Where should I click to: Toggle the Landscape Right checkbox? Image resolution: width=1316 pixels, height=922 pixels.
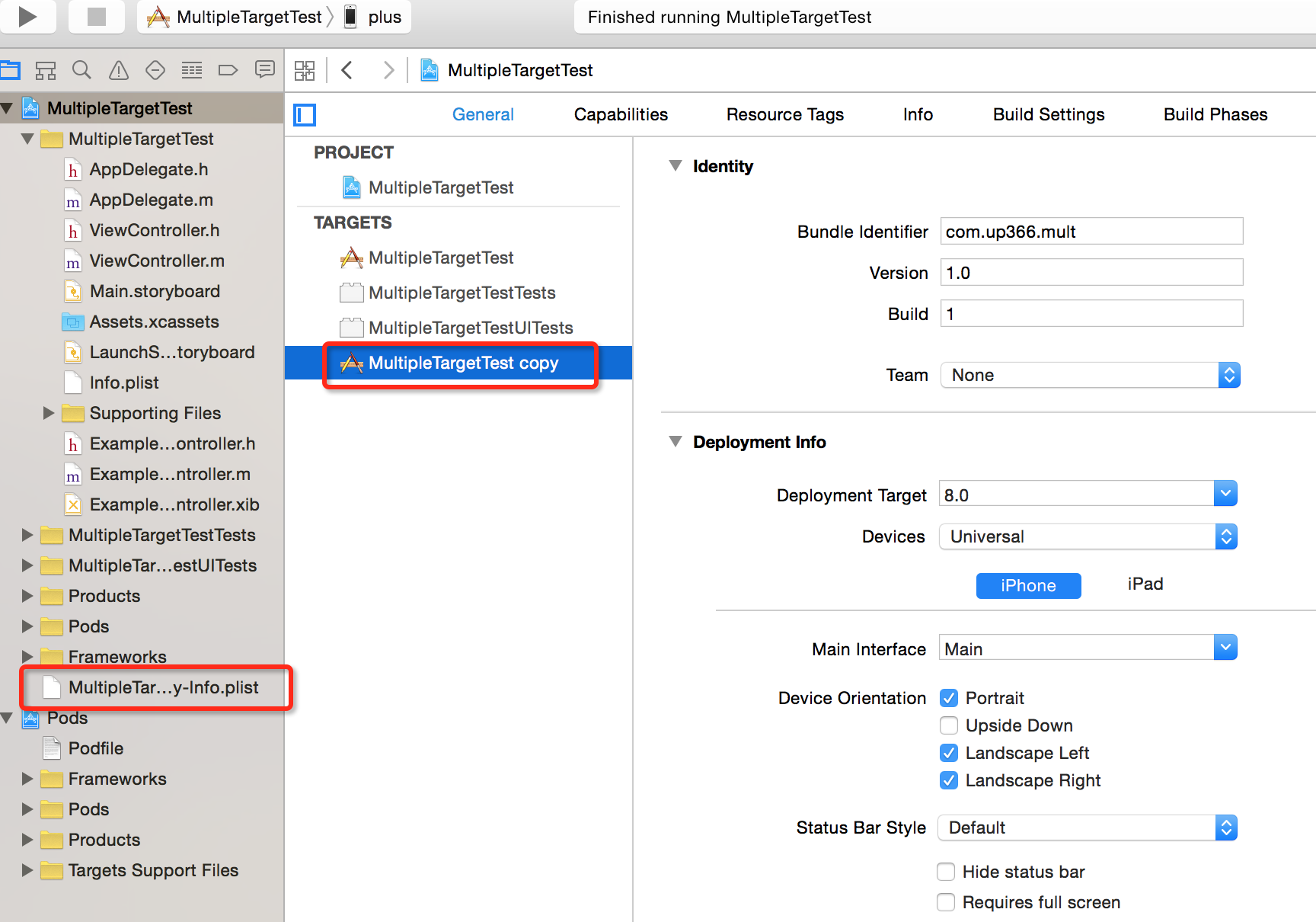tap(949, 780)
